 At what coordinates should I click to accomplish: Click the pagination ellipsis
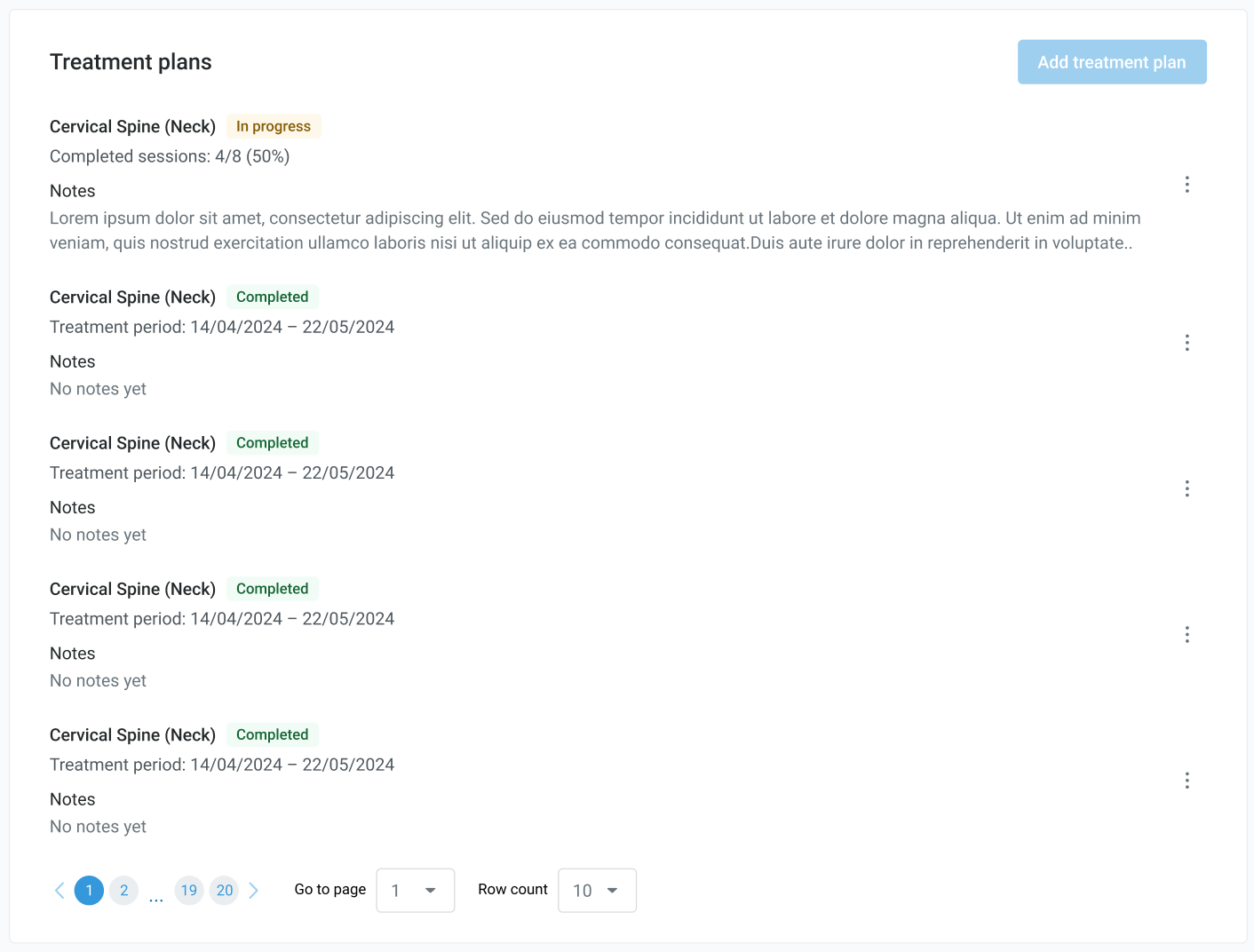tap(156, 897)
